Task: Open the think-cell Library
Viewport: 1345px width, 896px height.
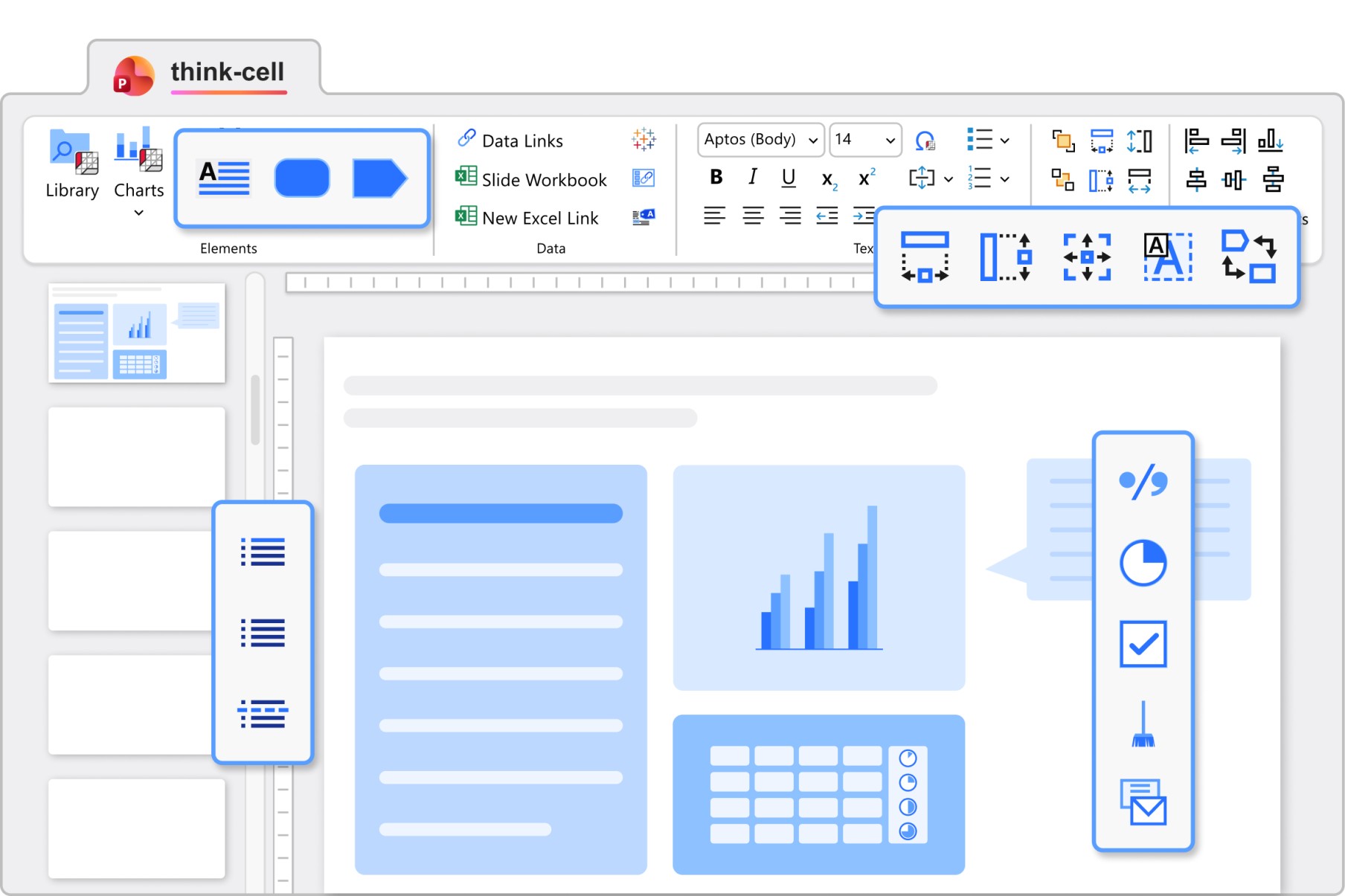Action: click(71, 164)
